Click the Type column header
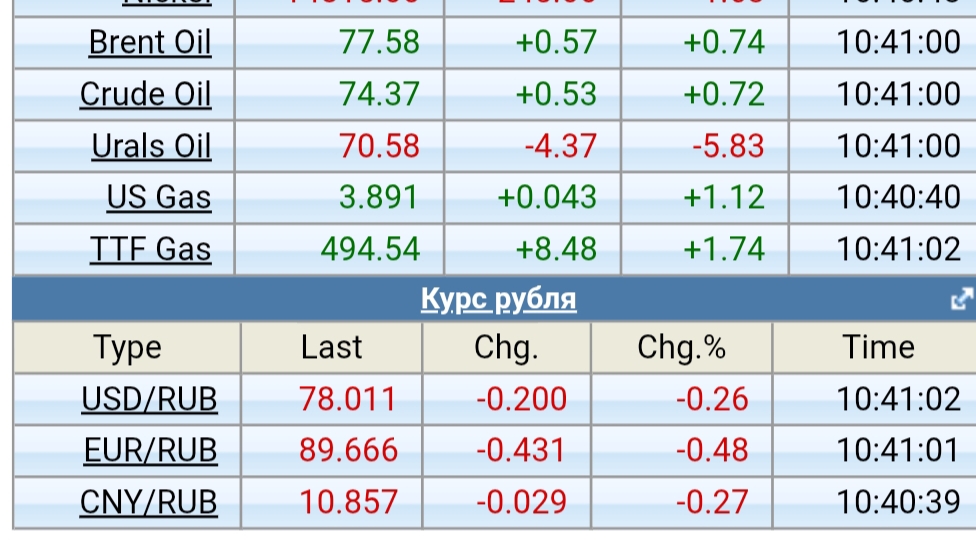Screen dimensions: 976x540 click(x=127, y=348)
